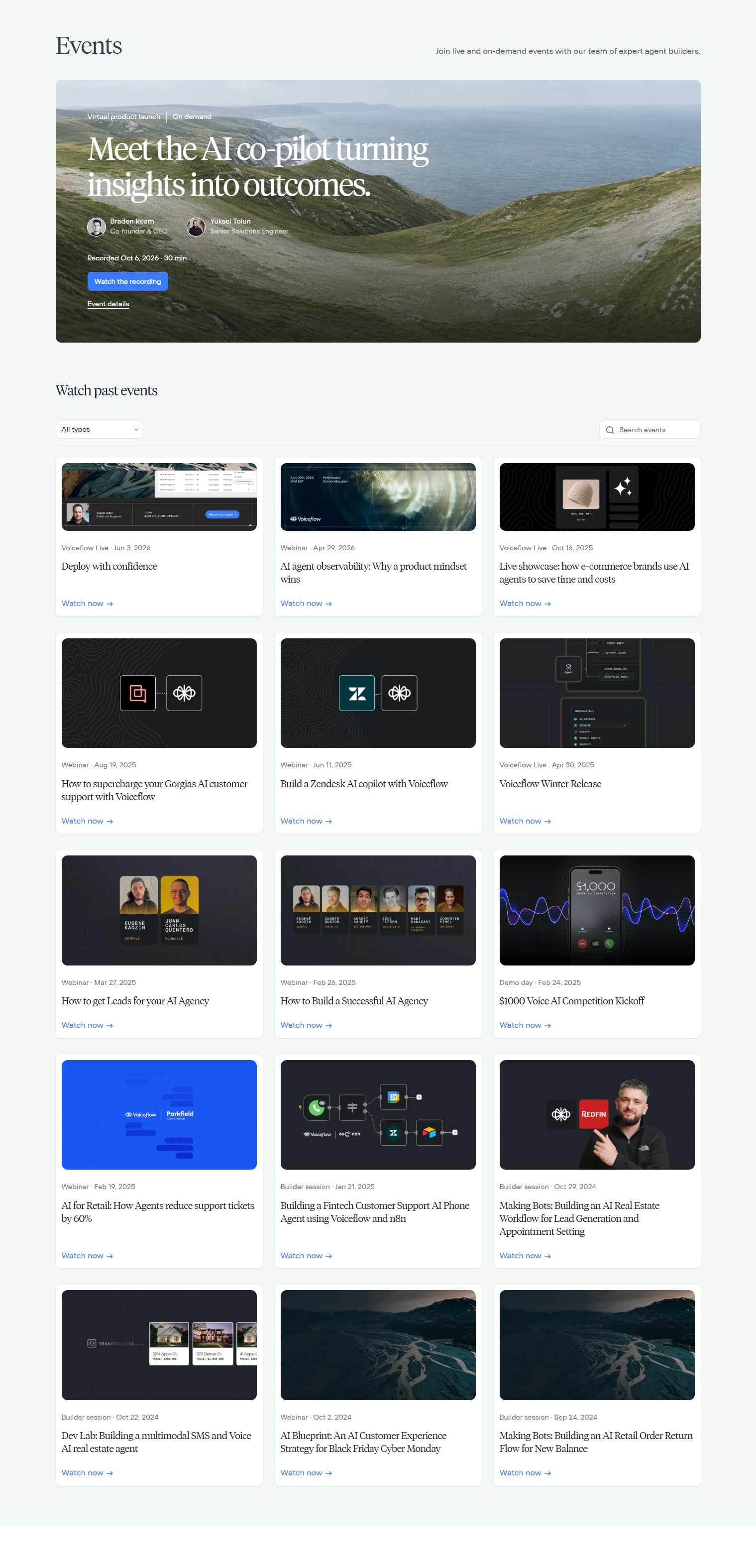756x1568 pixels.
Task: Open $1000 Voice AI Competition Kickoff thumbnail
Action: point(597,910)
